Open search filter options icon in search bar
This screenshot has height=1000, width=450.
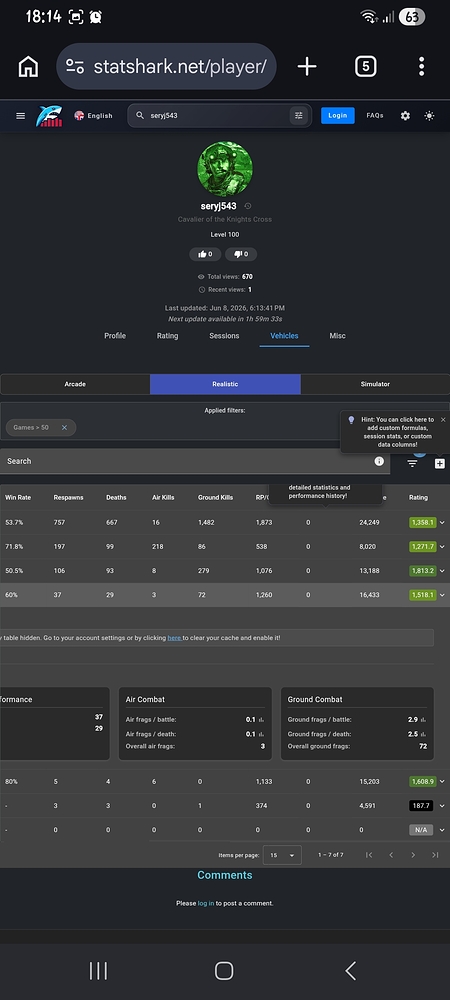pos(298,115)
